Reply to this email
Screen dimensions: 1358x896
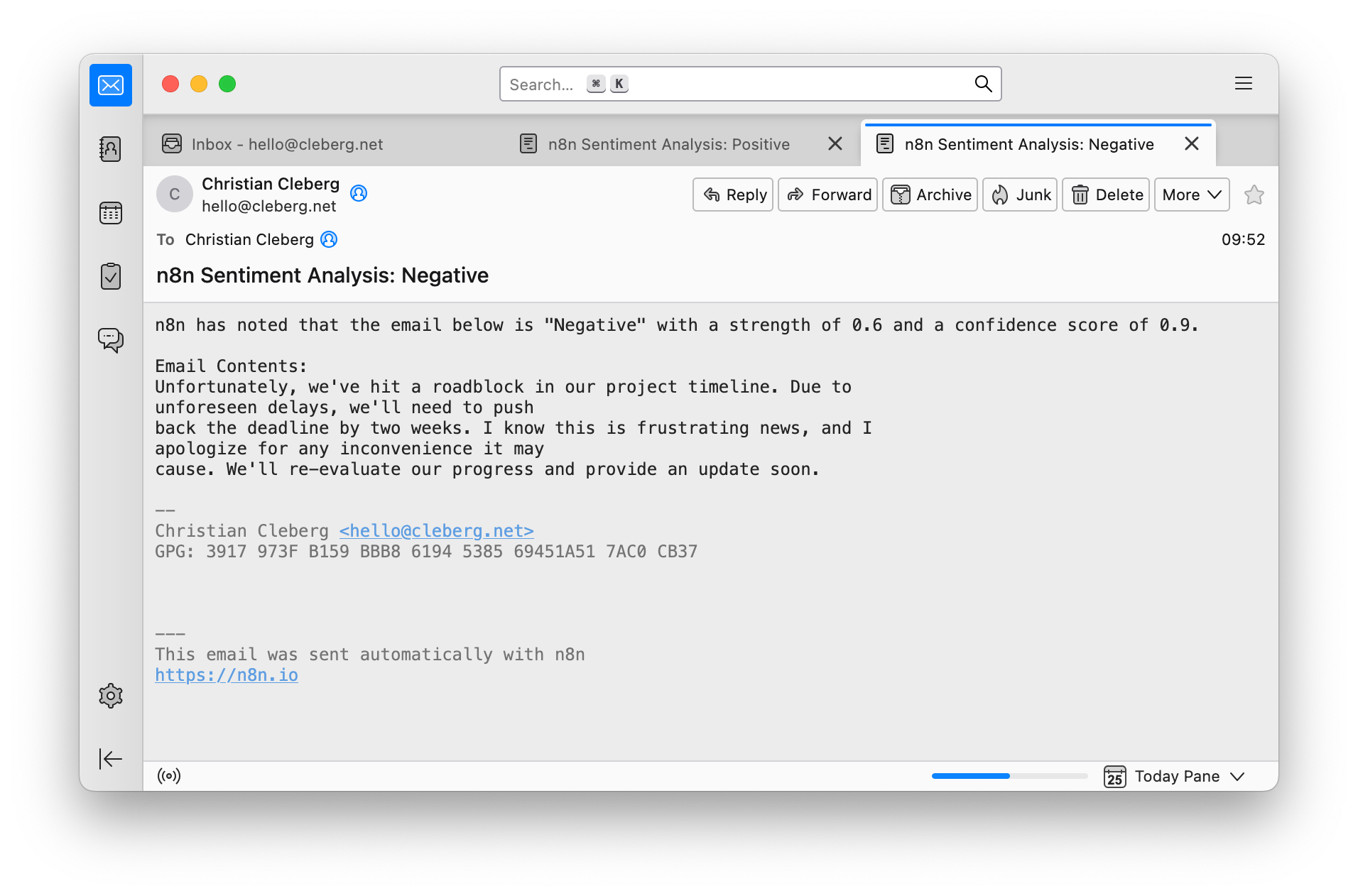733,195
